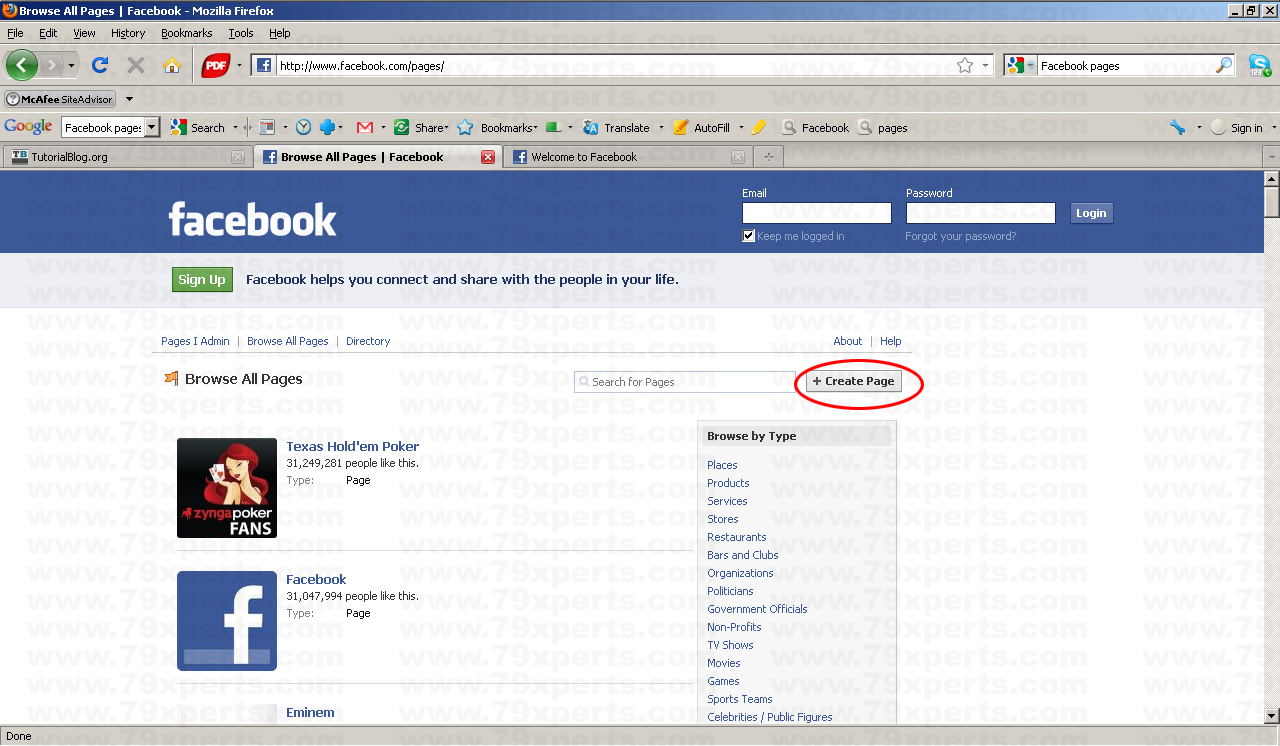1280x746 pixels.
Task: Open the View menu
Action: point(84,33)
